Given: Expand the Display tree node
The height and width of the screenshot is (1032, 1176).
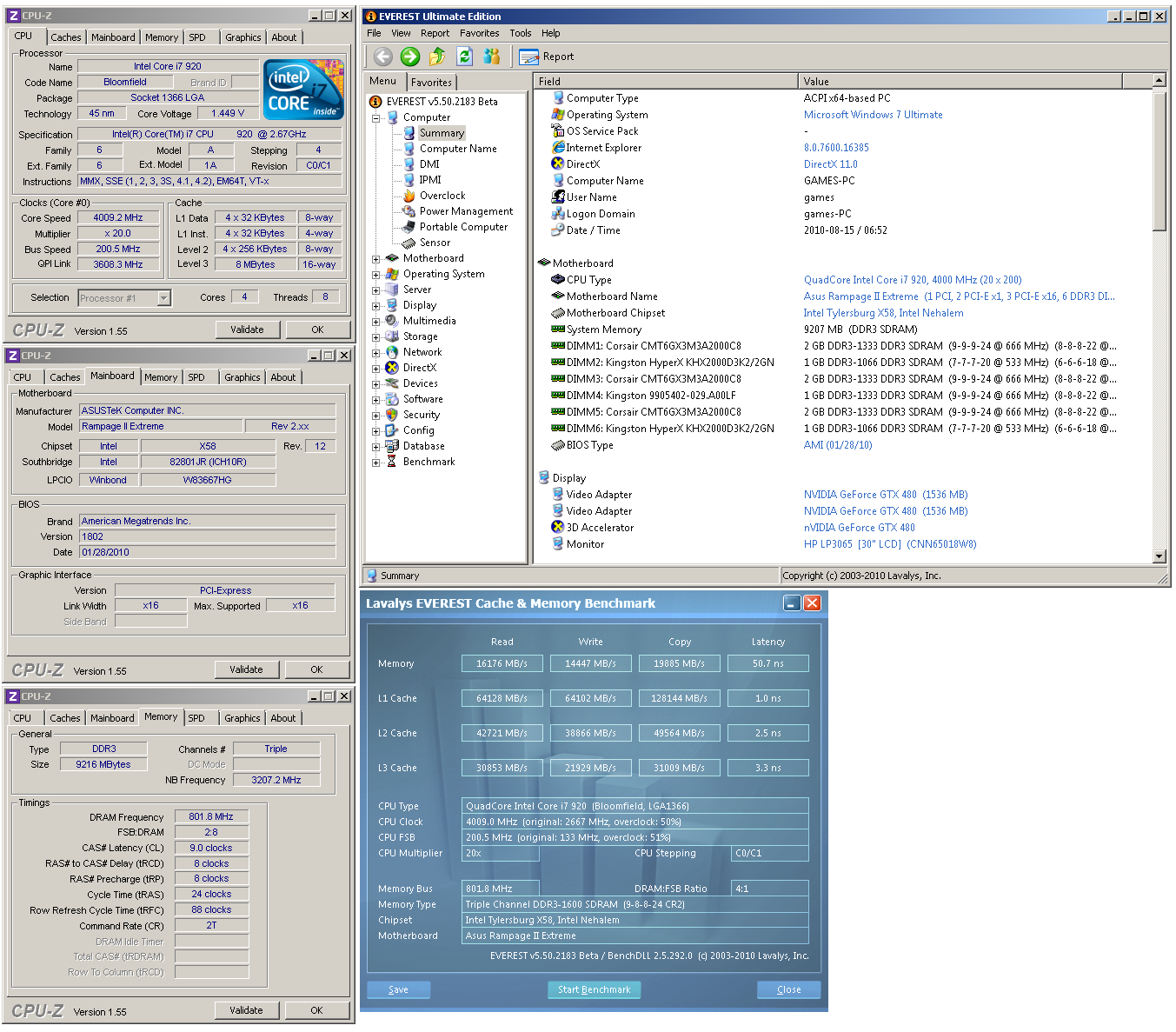Looking at the screenshot, I should [376, 305].
